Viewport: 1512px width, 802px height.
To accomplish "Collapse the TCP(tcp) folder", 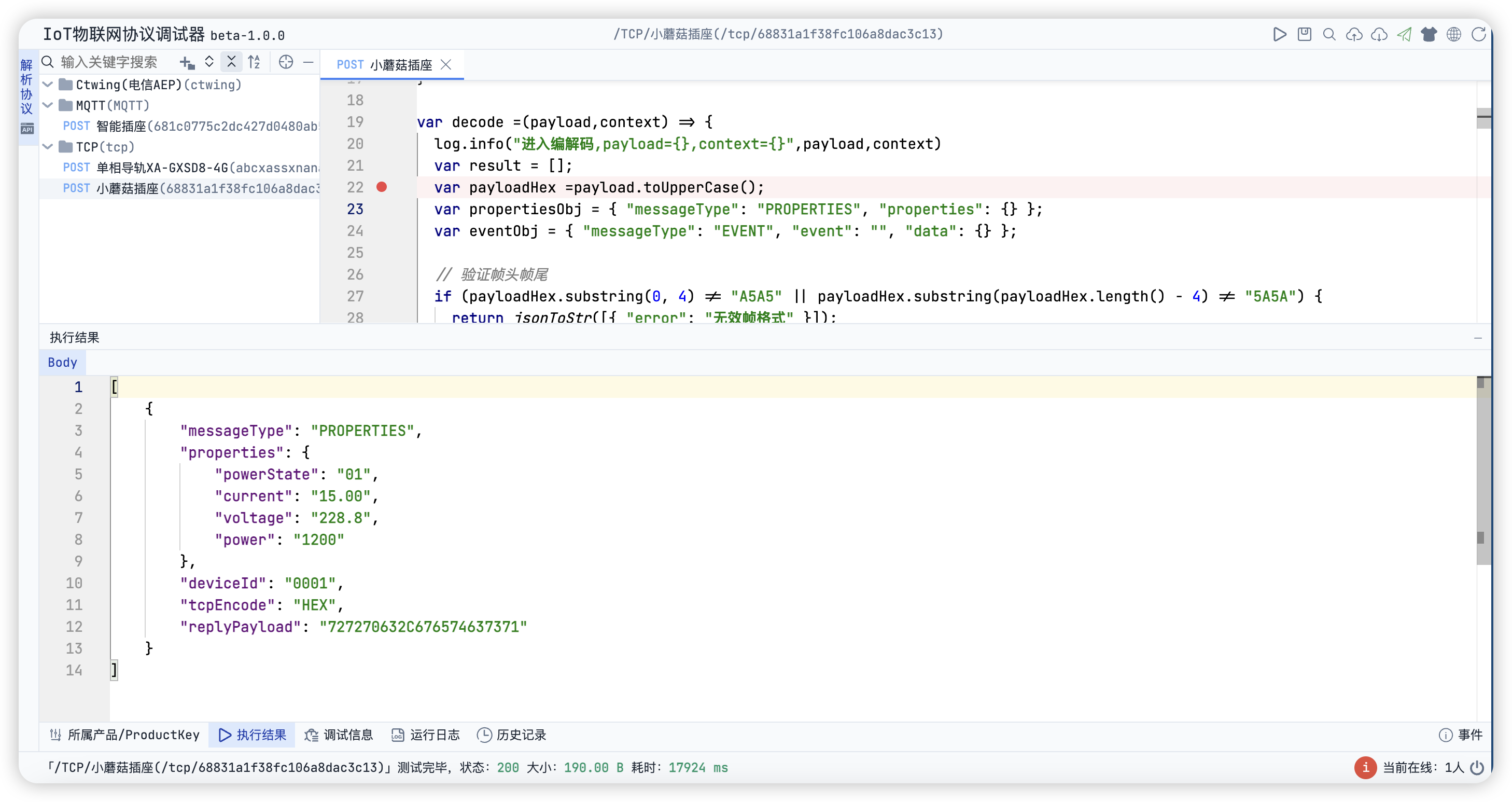I will tap(48, 147).
